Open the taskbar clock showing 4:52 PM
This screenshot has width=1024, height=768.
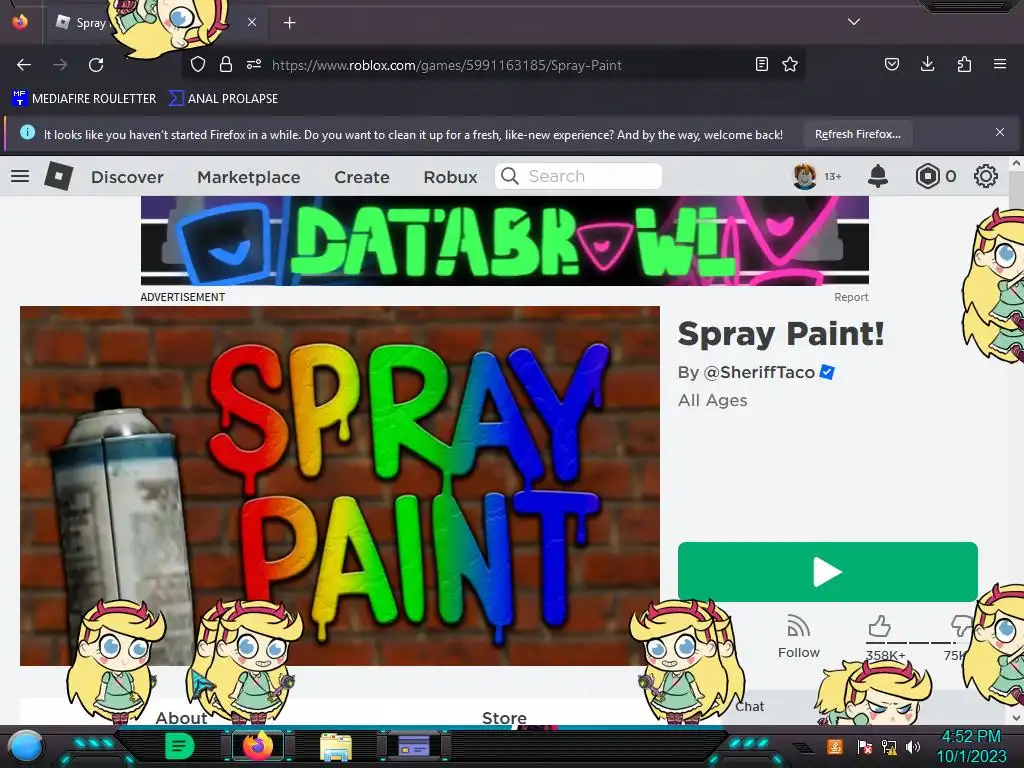coord(971,746)
